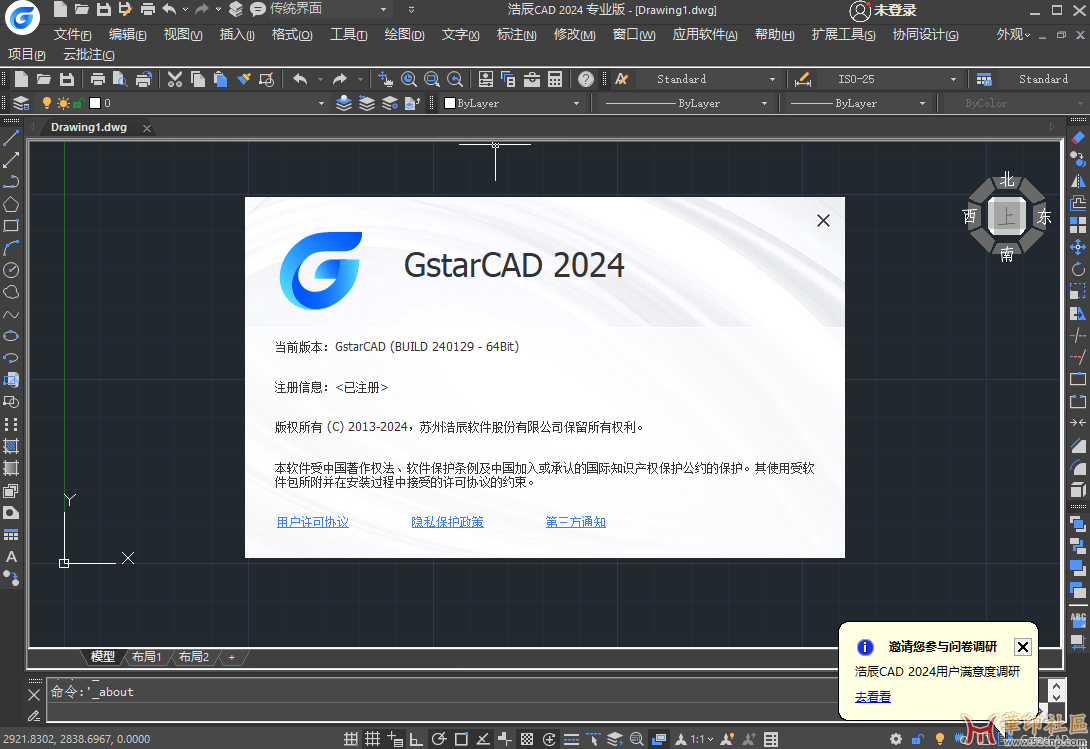Open the workspace dropdown showing 传统界面
The image size is (1090, 749).
pyautogui.click(x=383, y=9)
